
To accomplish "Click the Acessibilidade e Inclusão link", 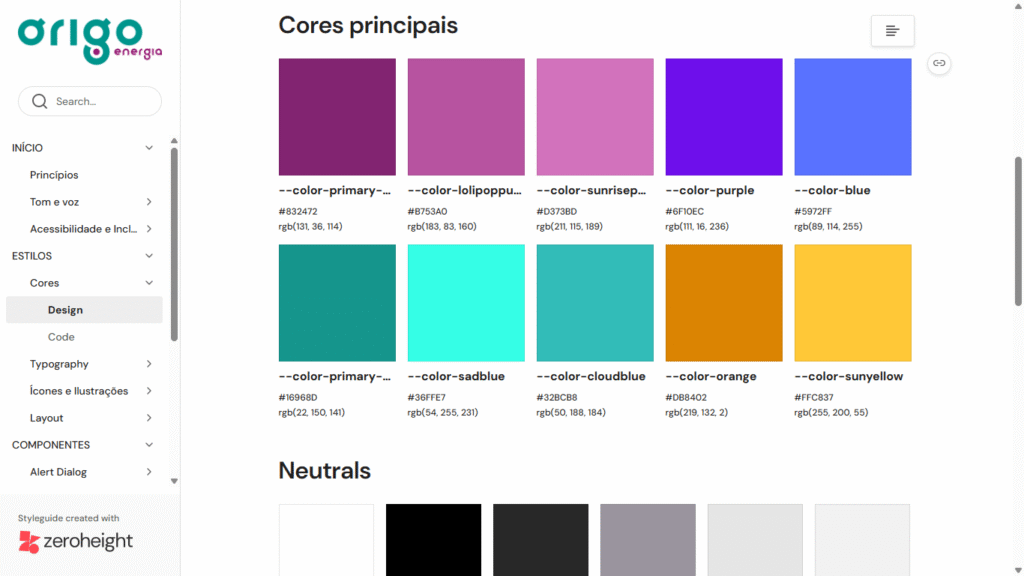I will pyautogui.click(x=83, y=229).
